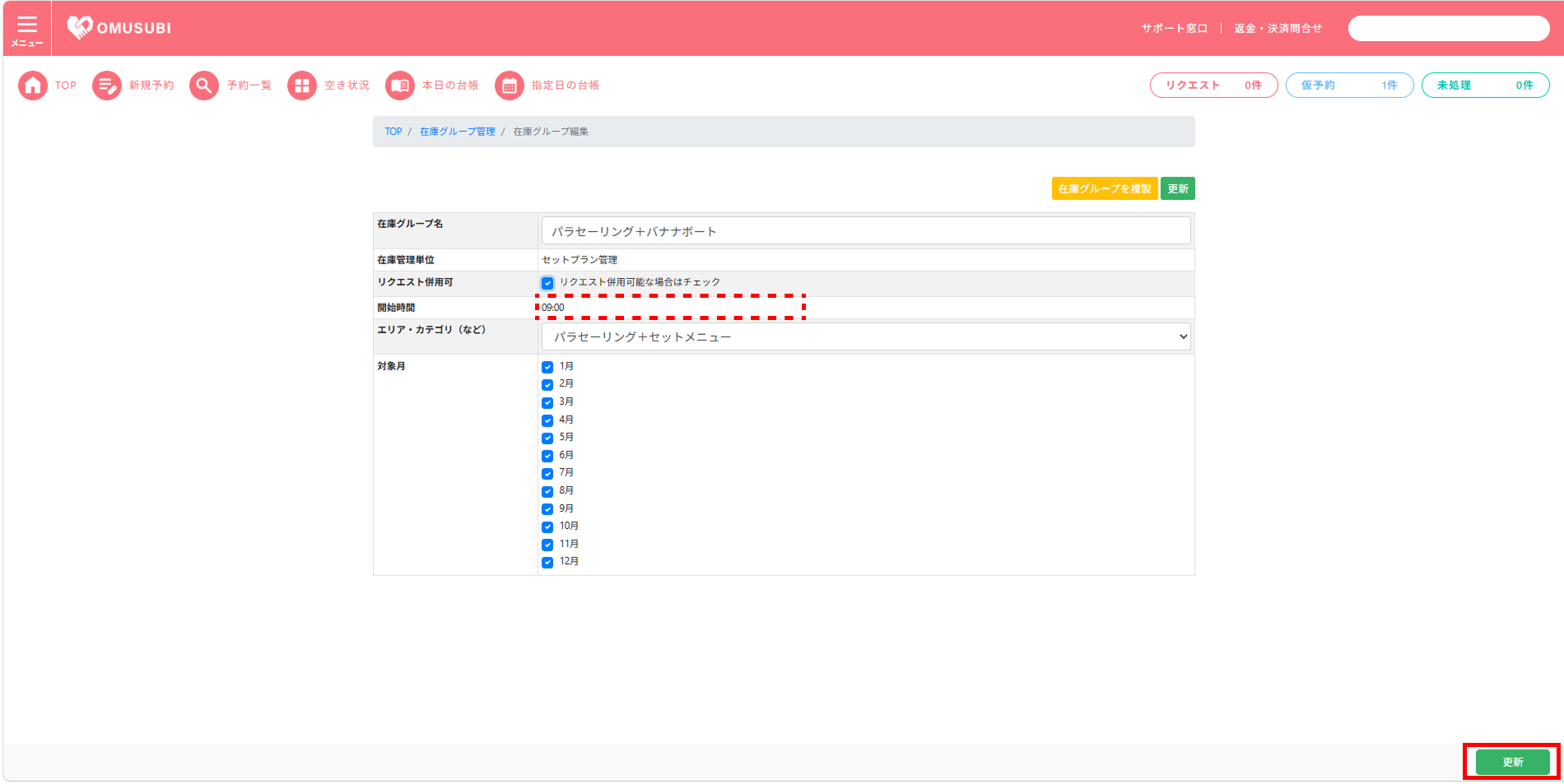Open 予約一覧 magnifier icon
The image size is (1564, 784).
click(x=204, y=86)
